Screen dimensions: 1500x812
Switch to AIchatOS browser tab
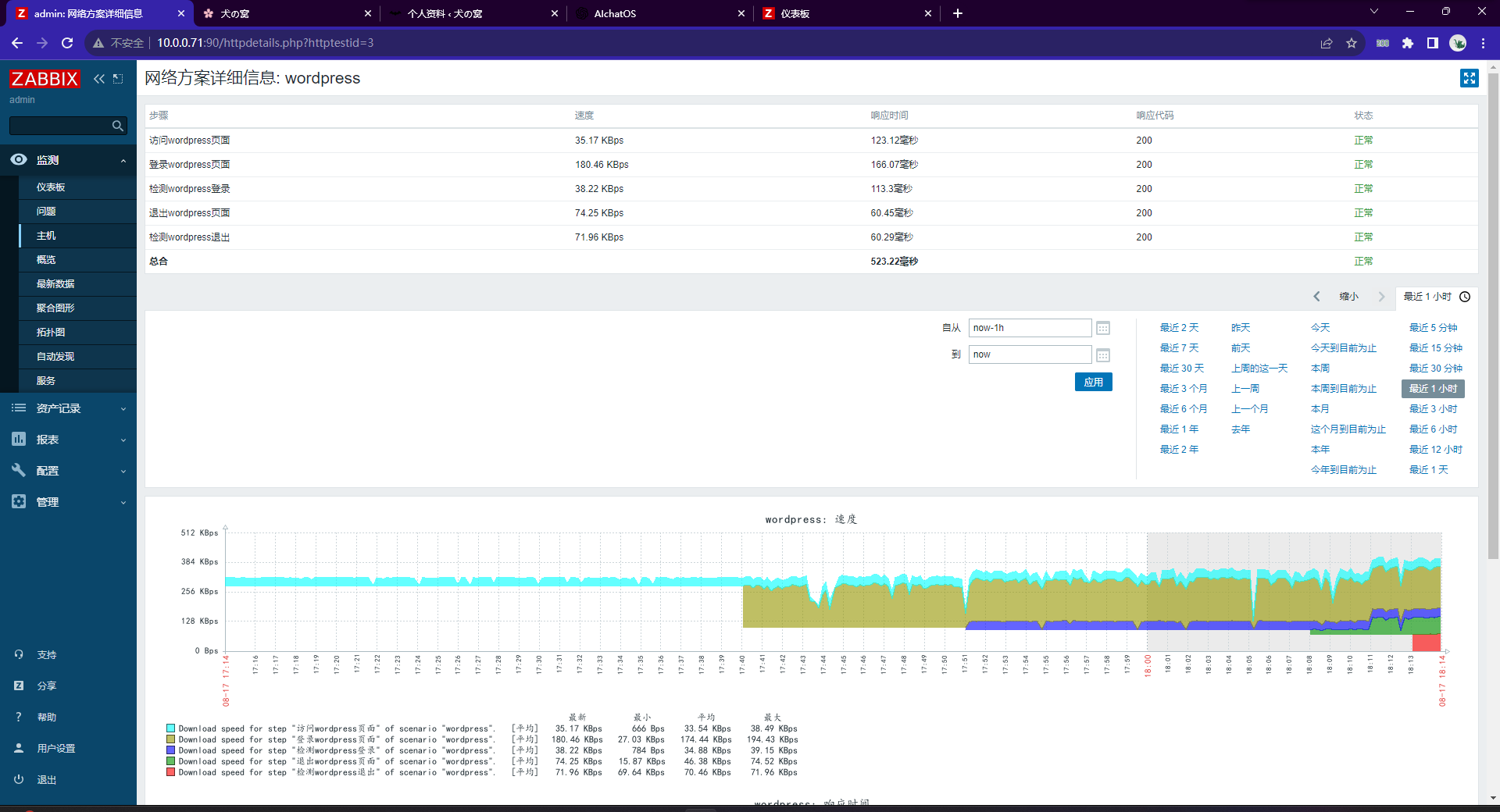click(x=660, y=13)
